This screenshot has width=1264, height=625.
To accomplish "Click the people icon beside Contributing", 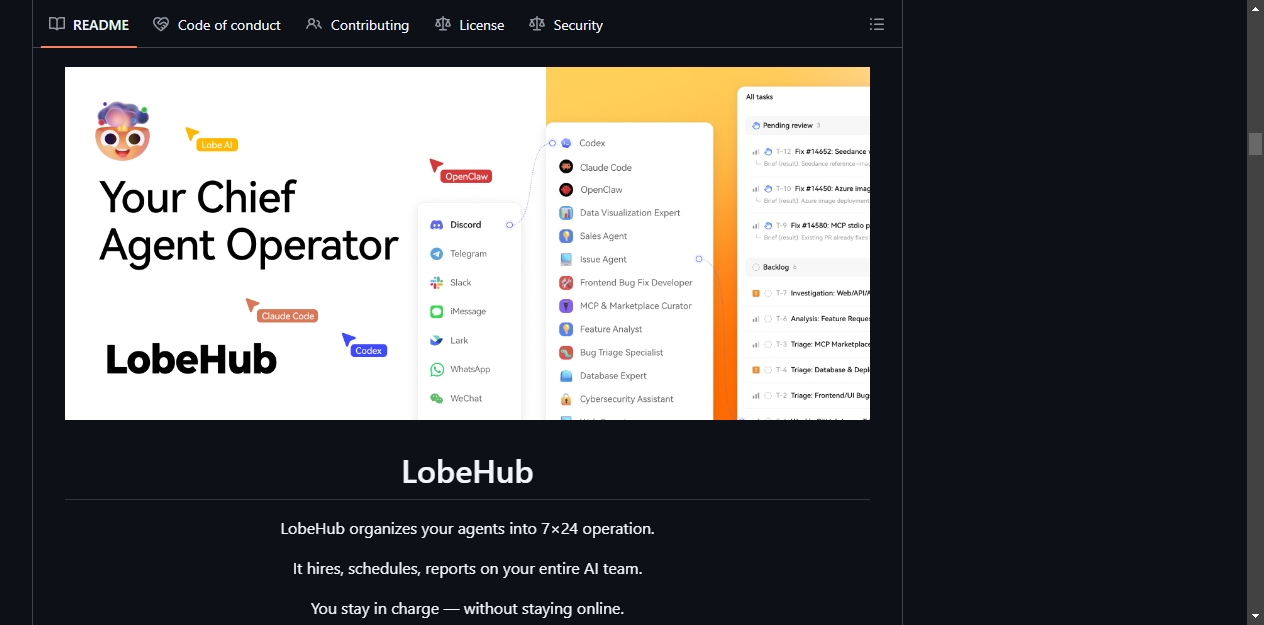I will [314, 24].
